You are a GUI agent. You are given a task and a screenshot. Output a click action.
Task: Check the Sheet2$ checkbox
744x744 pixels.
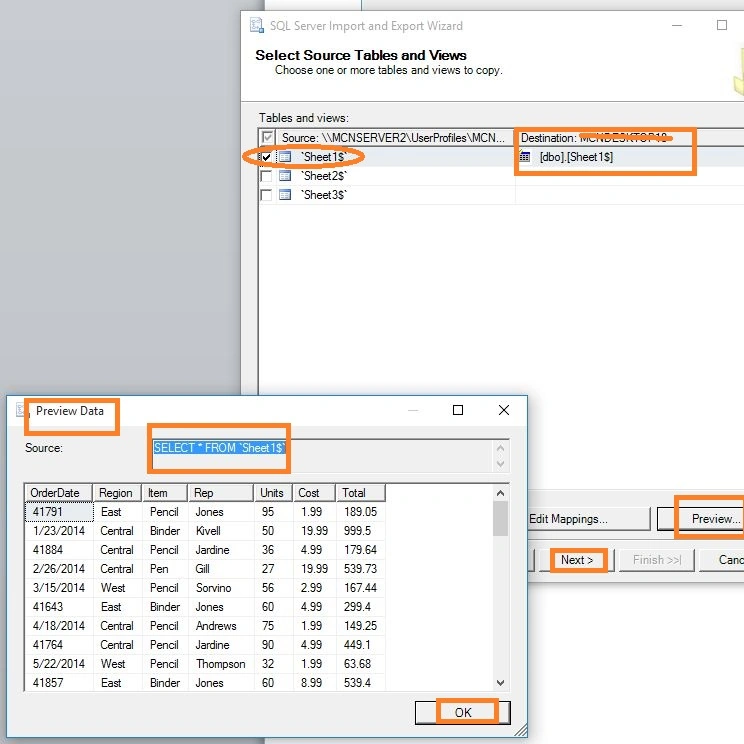point(266,176)
